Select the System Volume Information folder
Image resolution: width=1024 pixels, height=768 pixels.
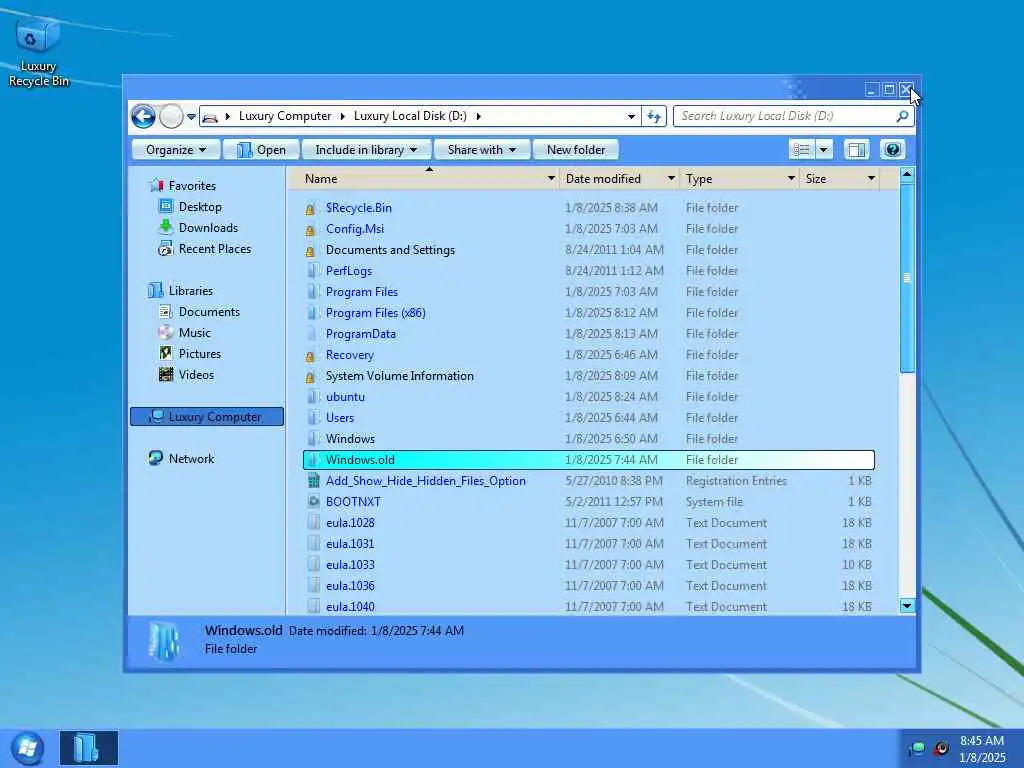(399, 376)
